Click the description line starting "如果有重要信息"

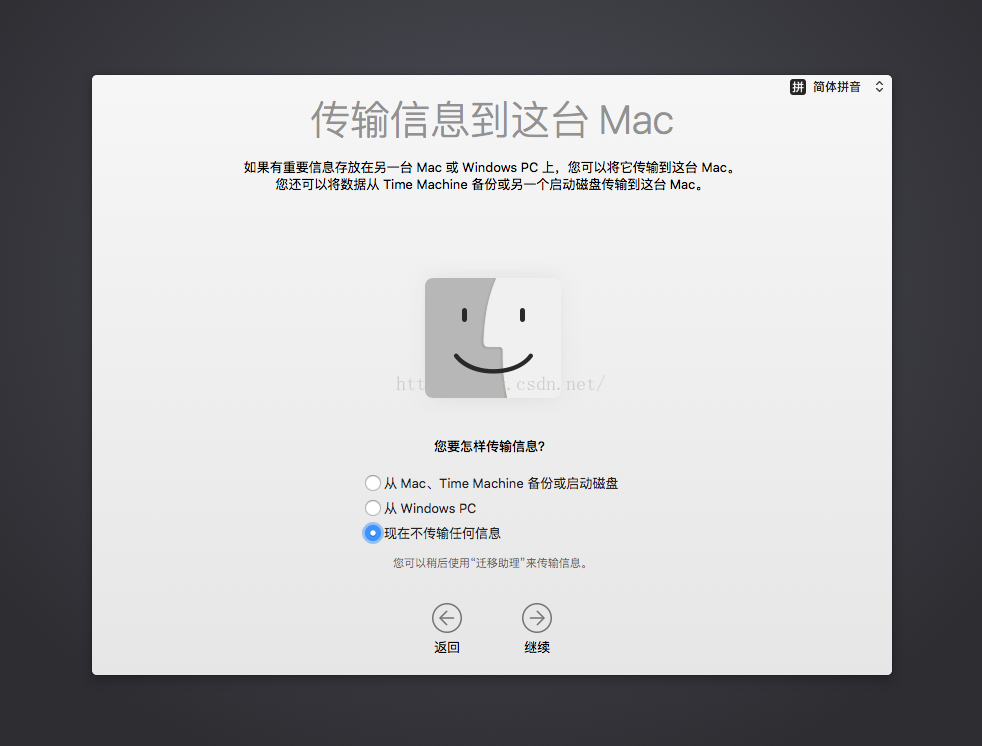coord(491,167)
